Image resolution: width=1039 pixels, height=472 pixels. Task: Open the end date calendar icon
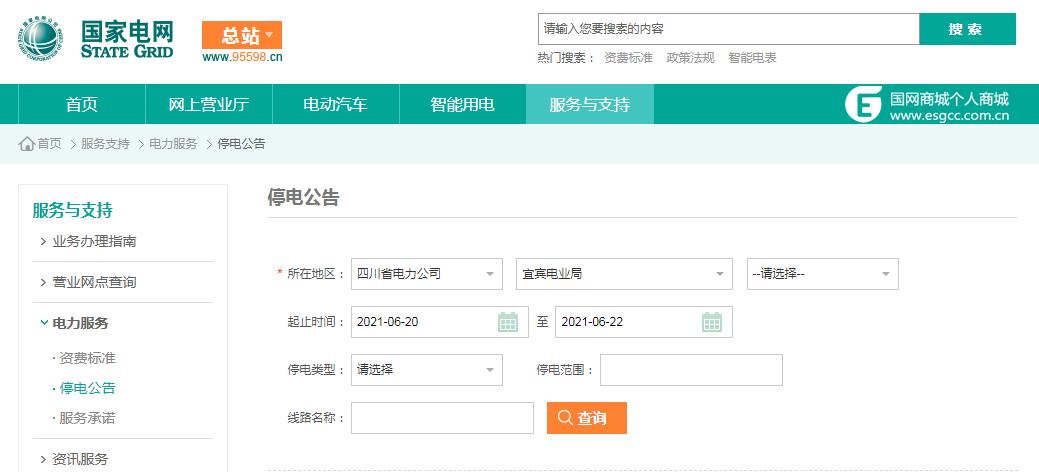click(712, 322)
